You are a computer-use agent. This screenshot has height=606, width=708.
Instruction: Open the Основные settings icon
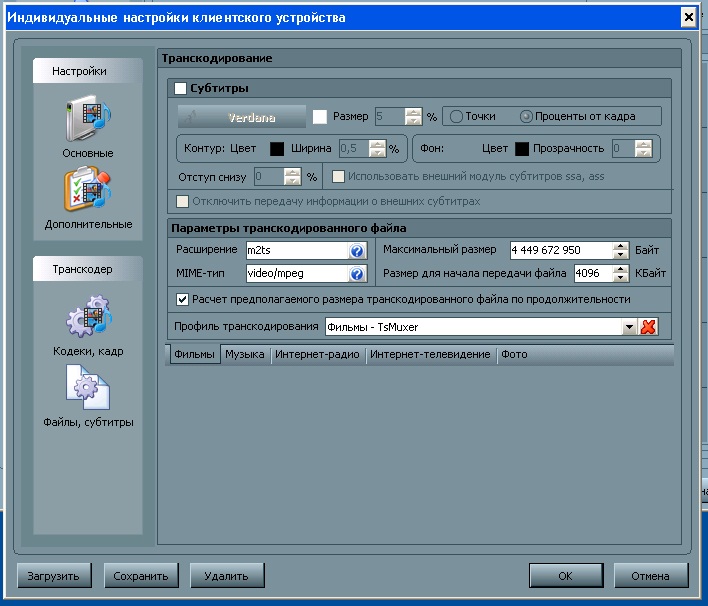coord(88,120)
